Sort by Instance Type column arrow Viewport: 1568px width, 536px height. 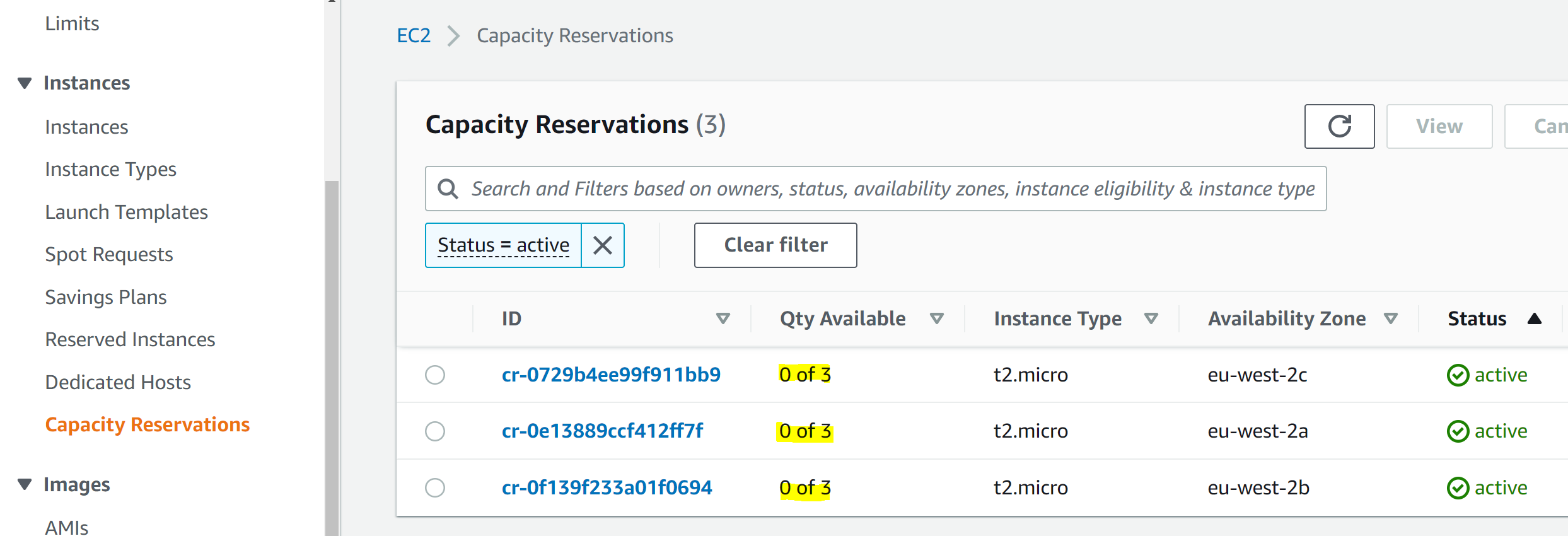(1151, 318)
